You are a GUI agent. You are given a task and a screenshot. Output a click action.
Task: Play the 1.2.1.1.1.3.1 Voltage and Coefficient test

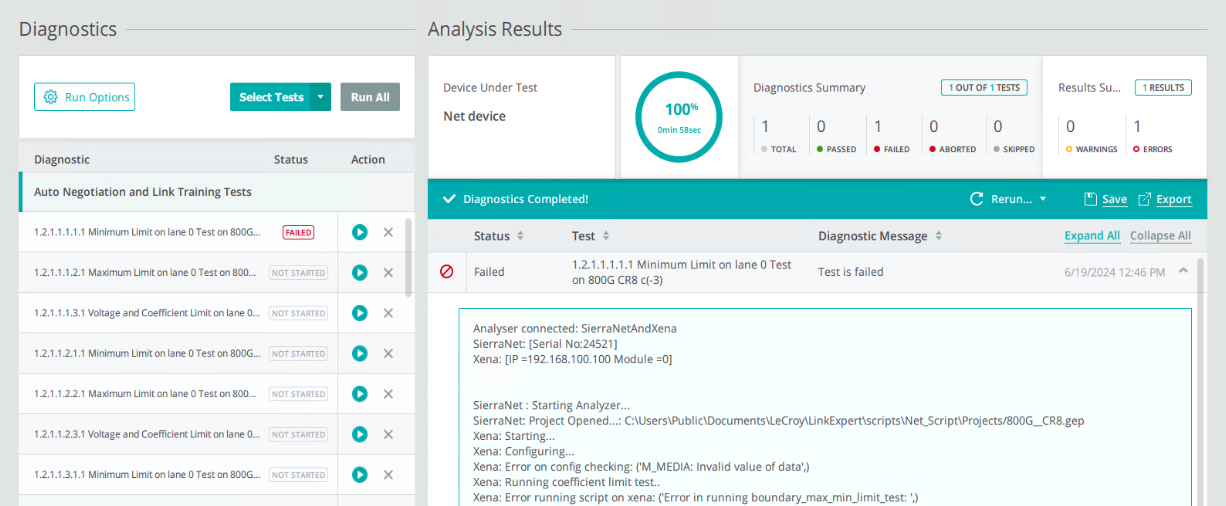[360, 313]
